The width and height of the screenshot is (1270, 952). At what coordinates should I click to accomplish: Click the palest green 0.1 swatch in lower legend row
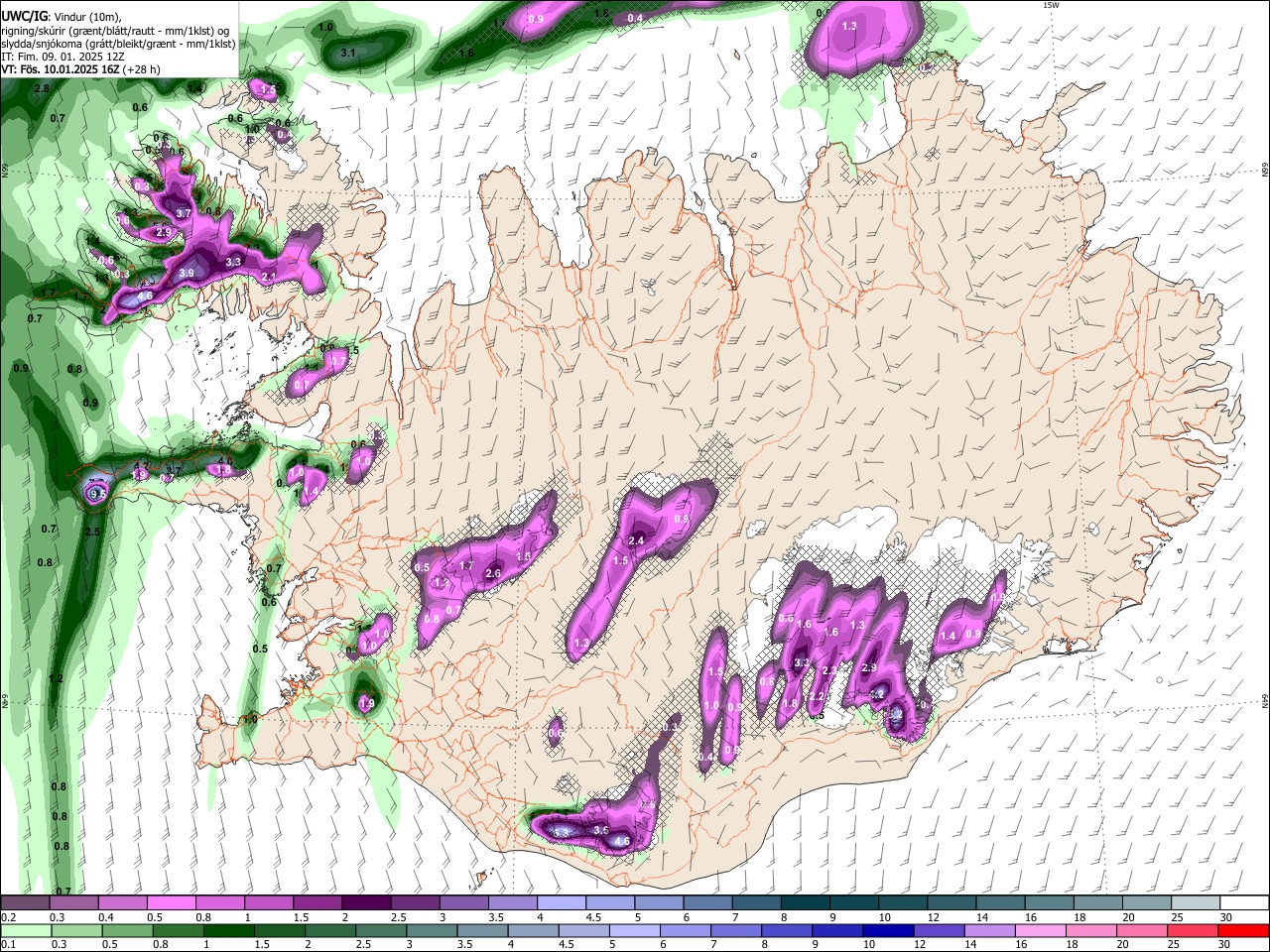coord(25,931)
